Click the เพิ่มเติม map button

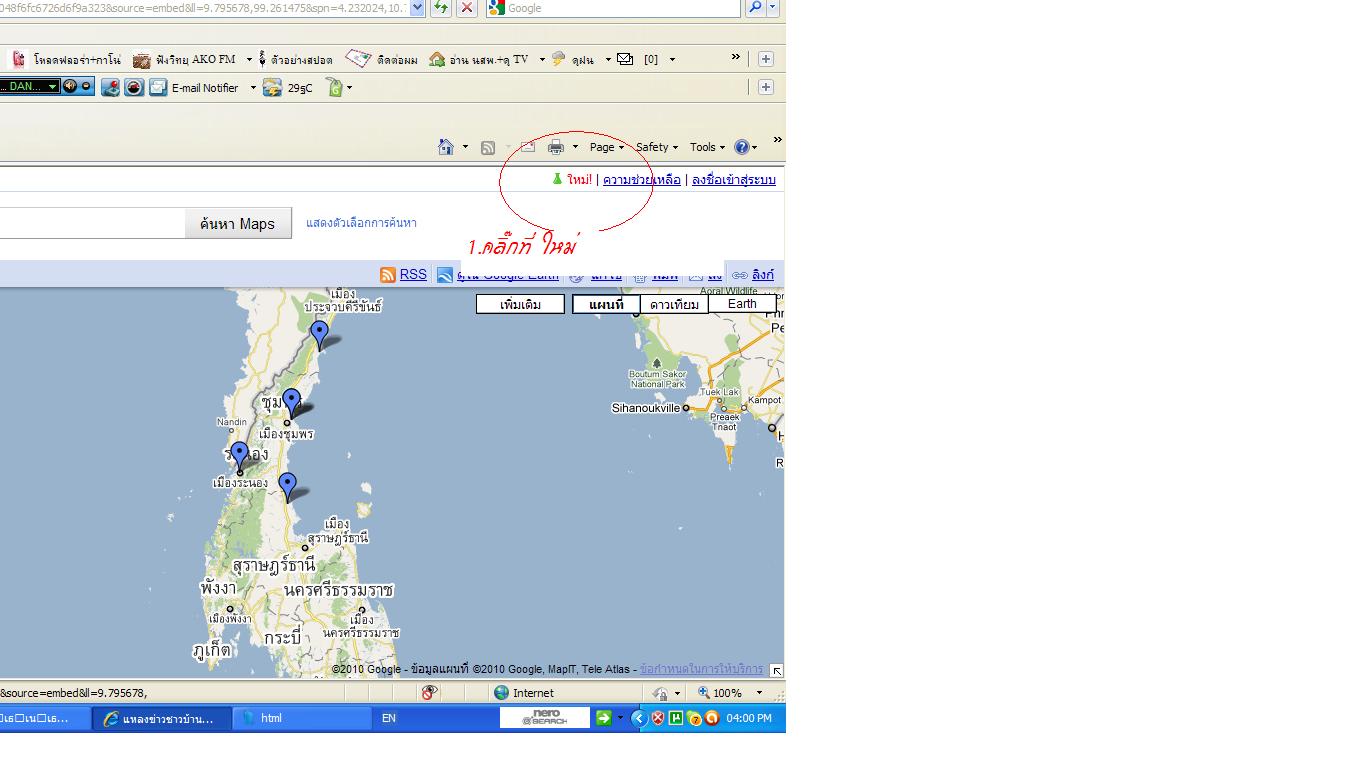click(x=520, y=304)
